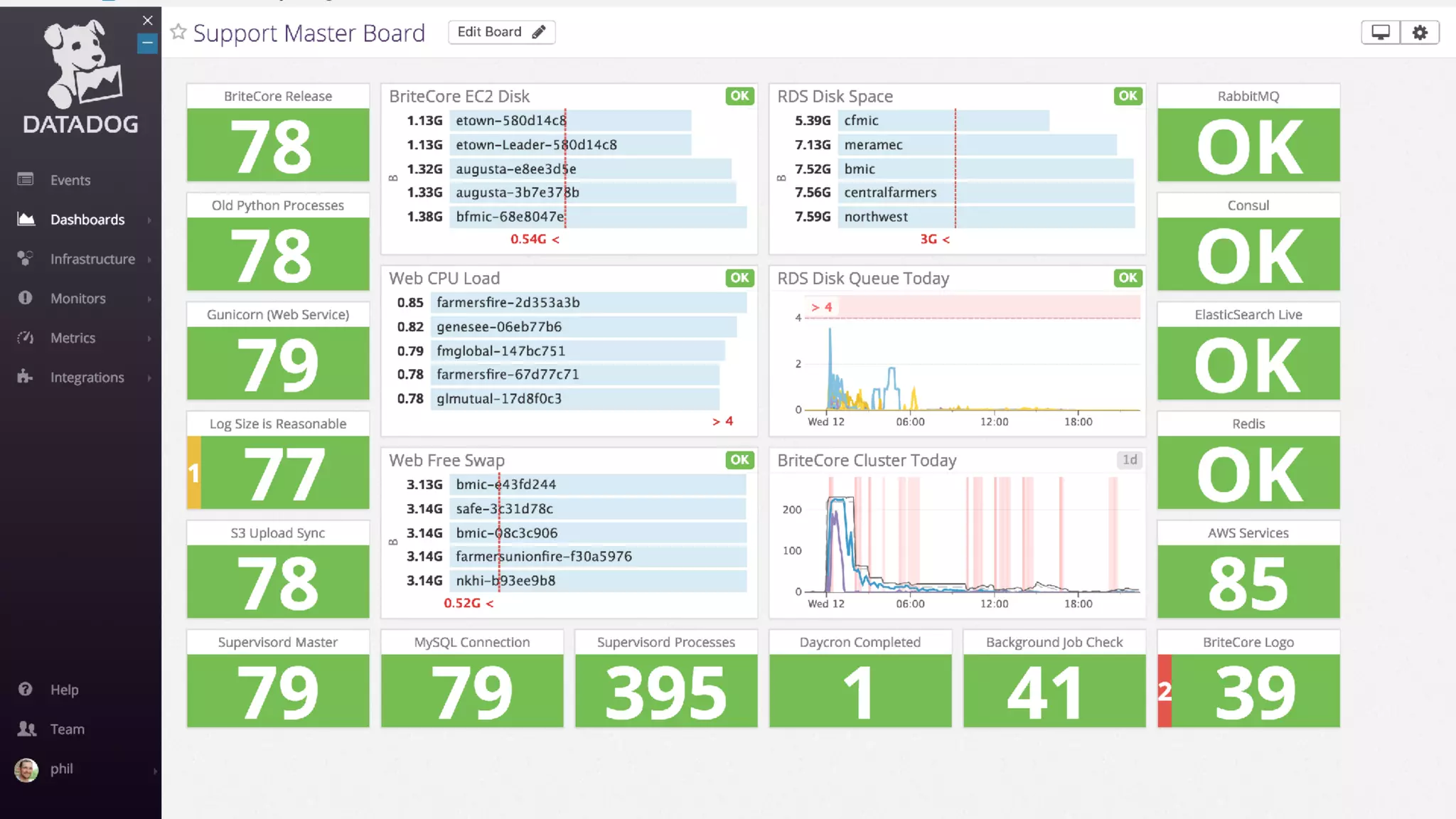Select Dashboards in the sidebar menu
1456x819 pixels.
pyautogui.click(x=87, y=220)
